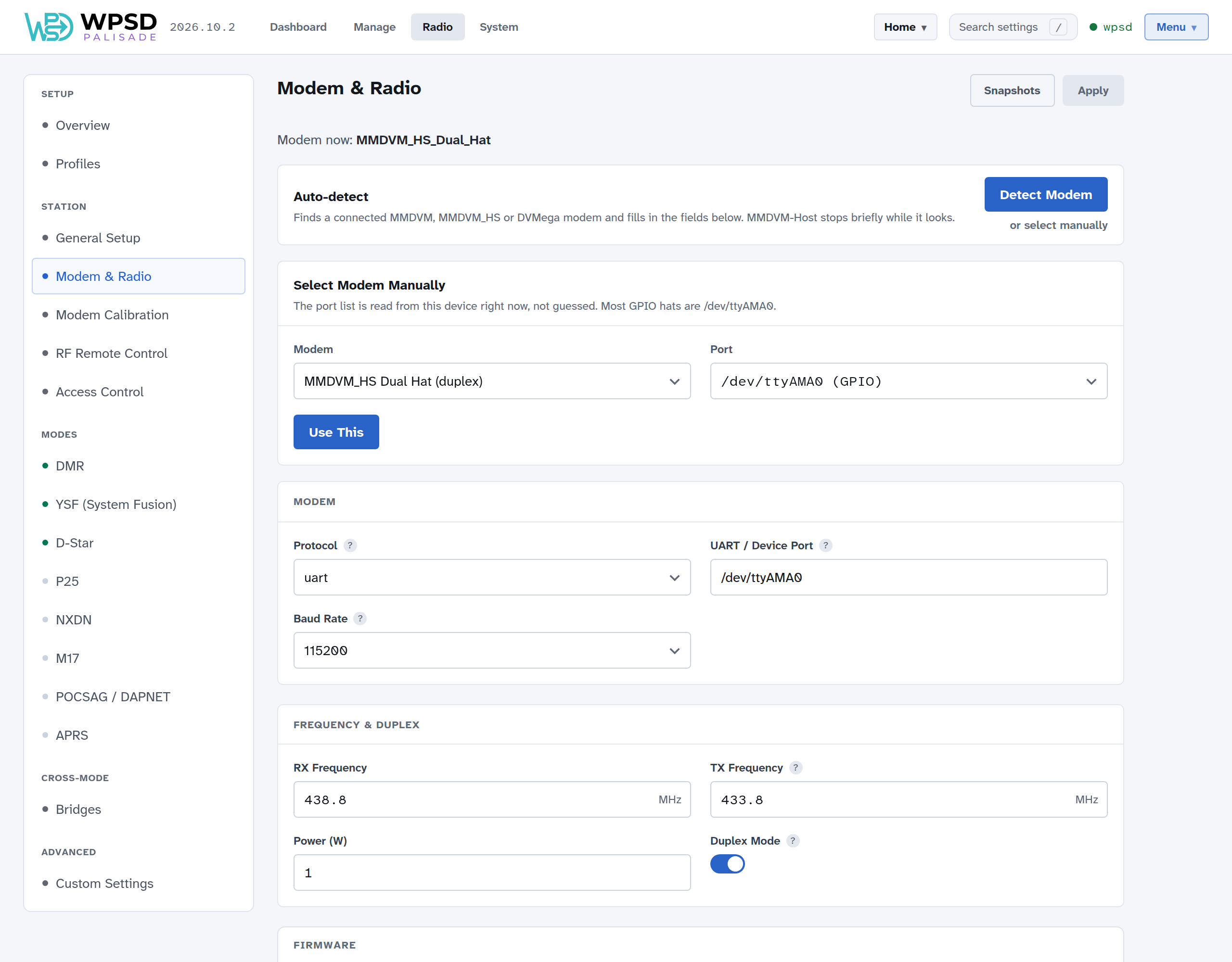Open DMR mode settings
Screen dimensions: 1232x962
point(139,466)
